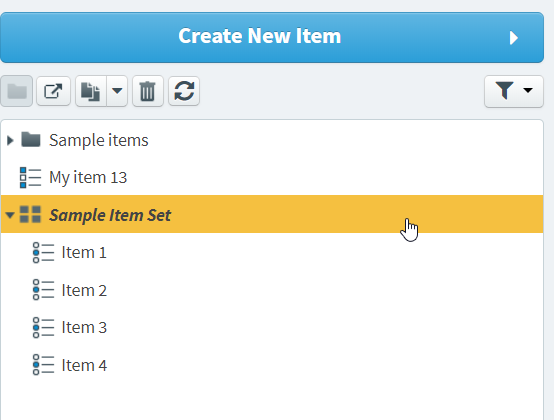The image size is (554, 420).
Task: Open Item 1 in the set
Action: coord(84,253)
